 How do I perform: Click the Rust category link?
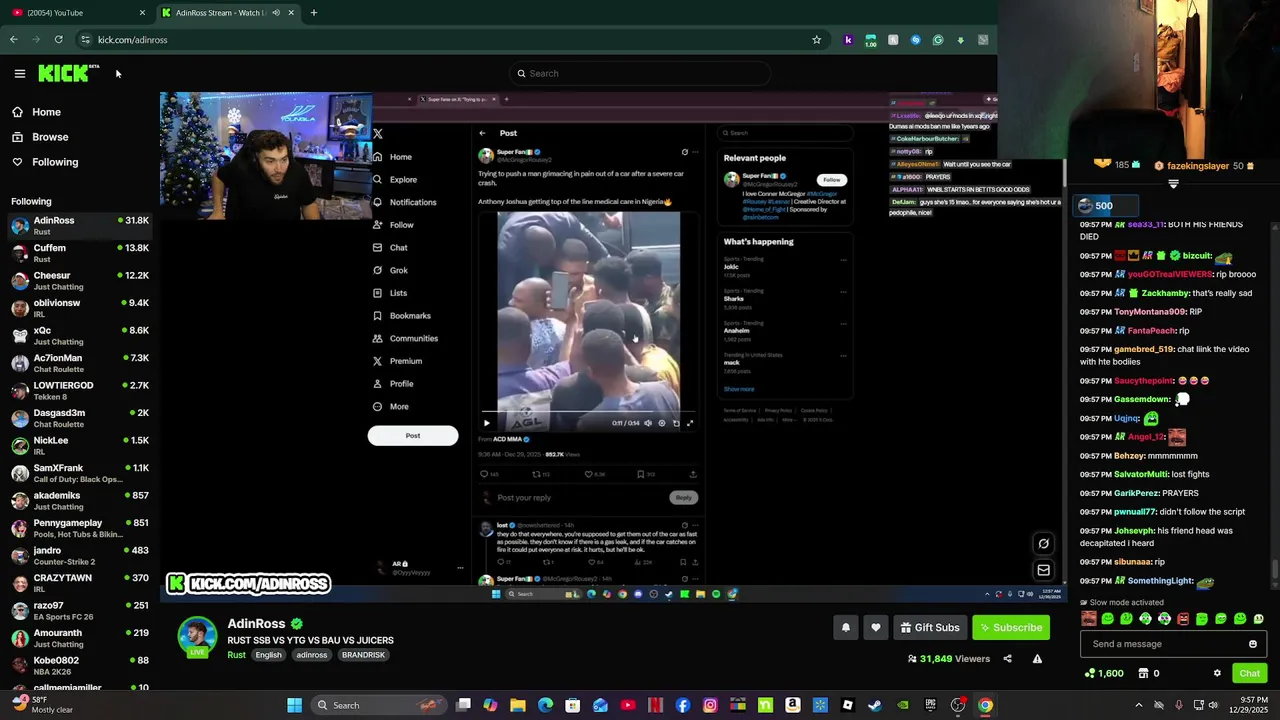point(236,655)
